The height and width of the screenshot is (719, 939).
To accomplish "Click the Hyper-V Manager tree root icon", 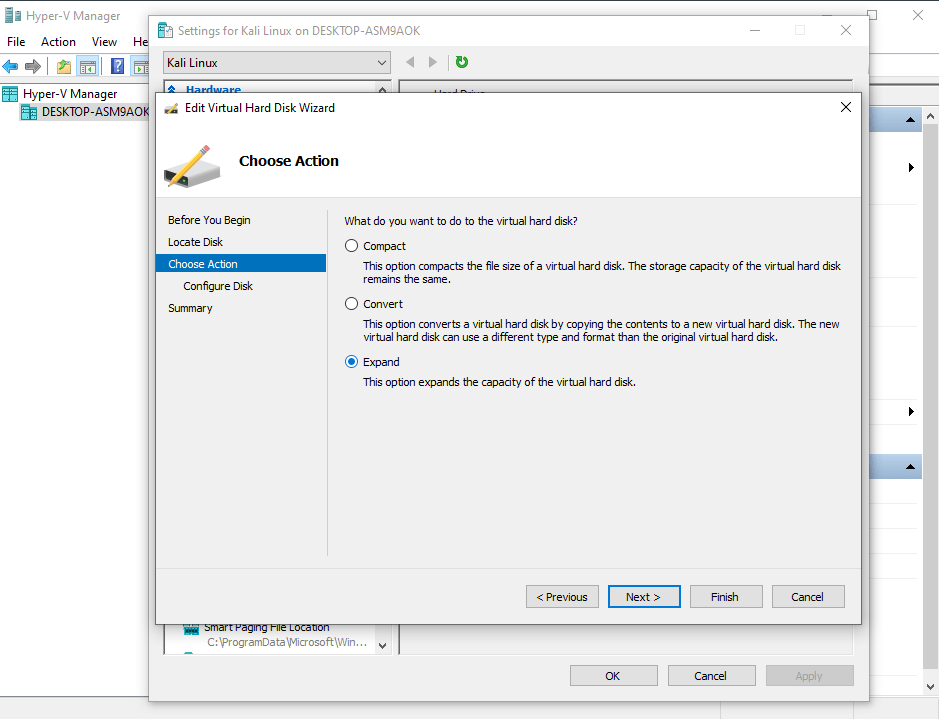I will point(10,94).
